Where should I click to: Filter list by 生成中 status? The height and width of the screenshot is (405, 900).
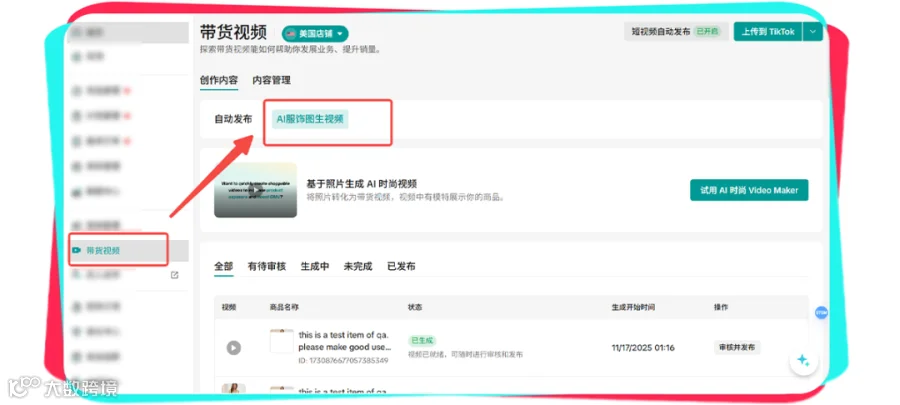pyautogui.click(x=315, y=266)
